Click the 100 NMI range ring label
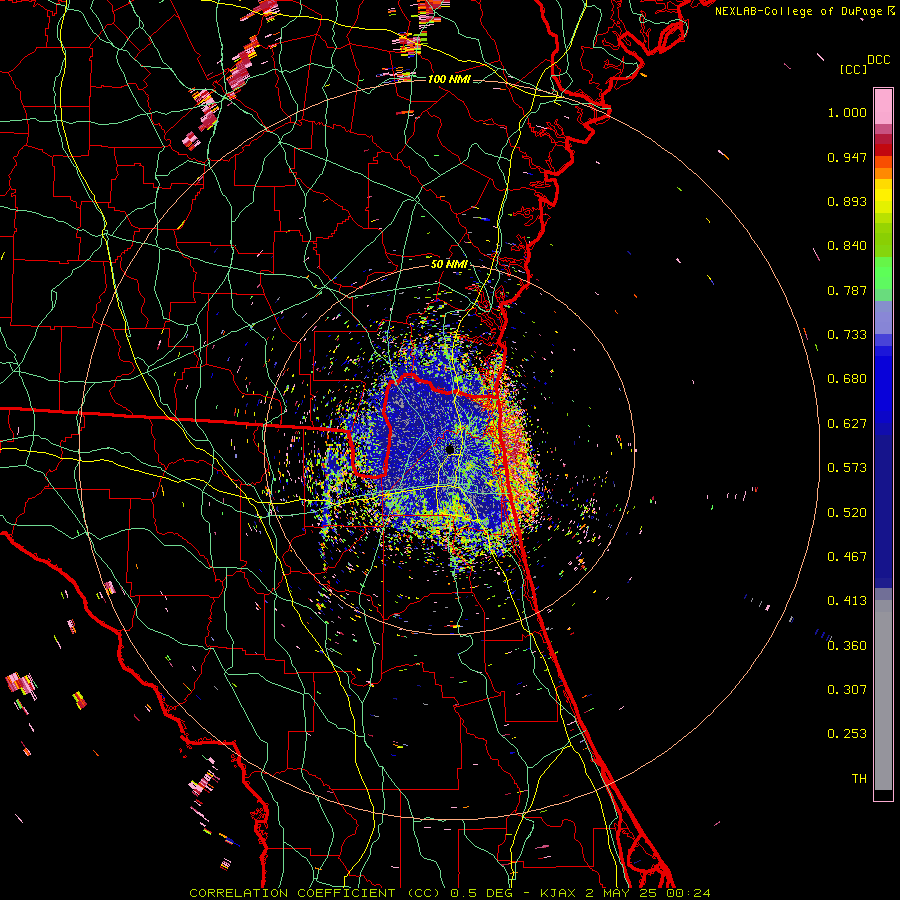Image resolution: width=900 pixels, height=900 pixels. [x=449, y=79]
